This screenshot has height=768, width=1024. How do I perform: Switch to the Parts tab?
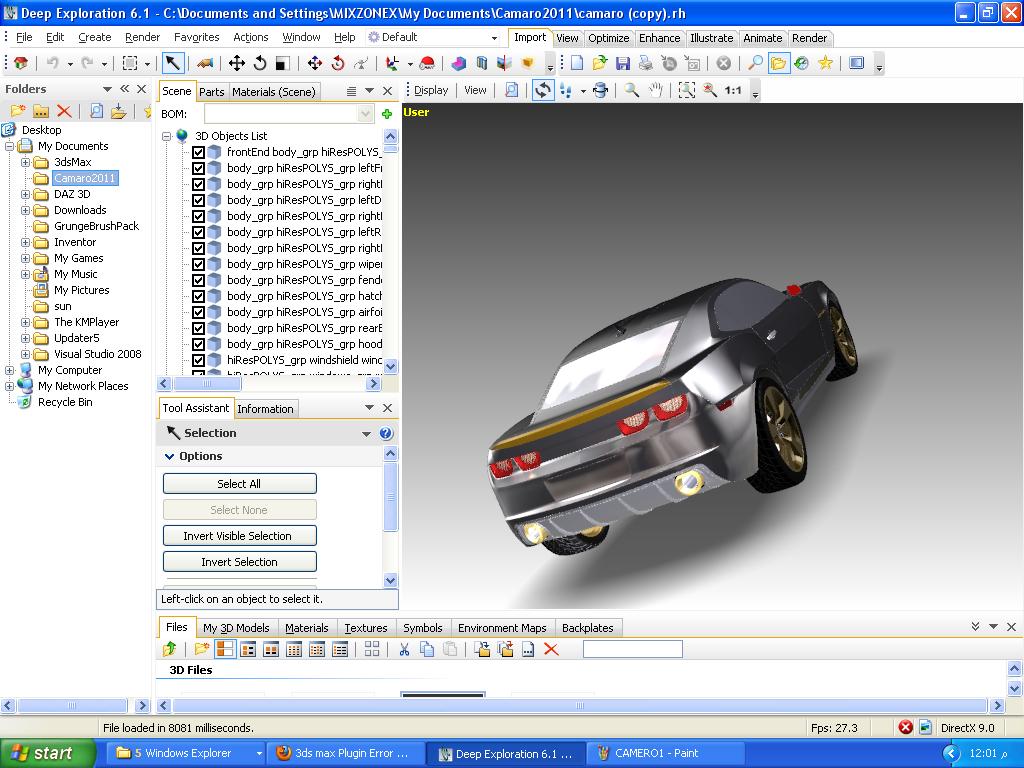point(212,92)
